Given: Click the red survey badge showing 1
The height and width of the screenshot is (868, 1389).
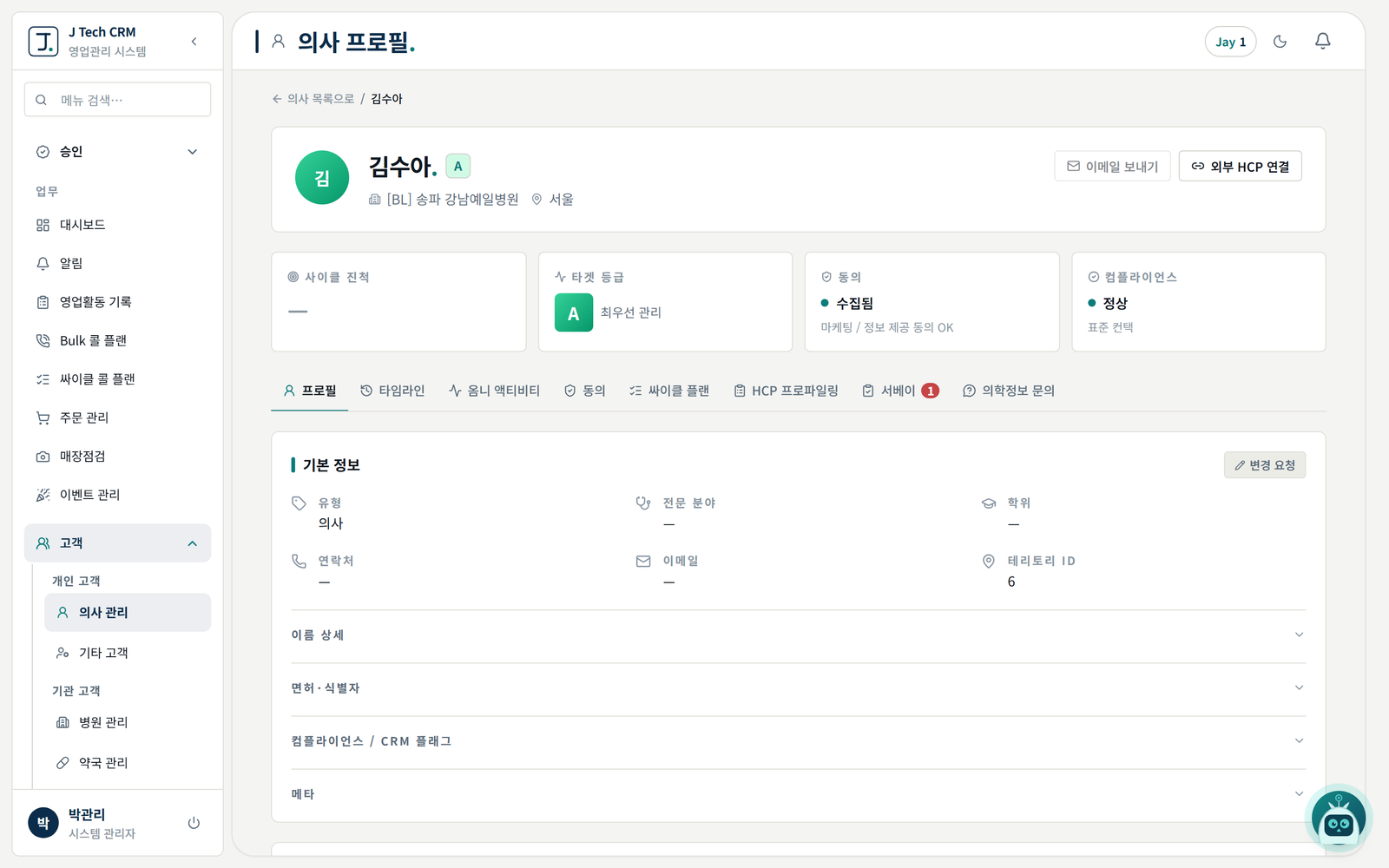Looking at the screenshot, I should 930,391.
